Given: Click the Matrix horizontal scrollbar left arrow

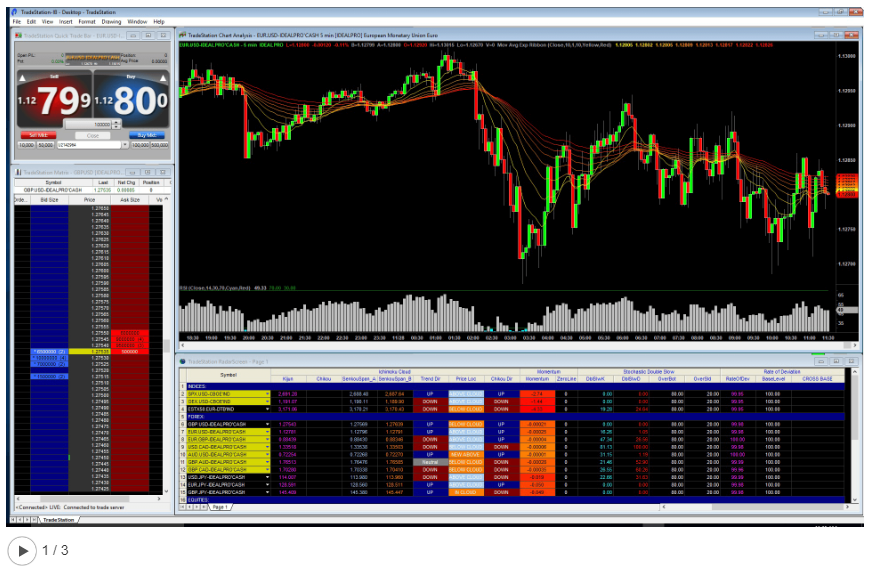Looking at the screenshot, I should 18,499.
